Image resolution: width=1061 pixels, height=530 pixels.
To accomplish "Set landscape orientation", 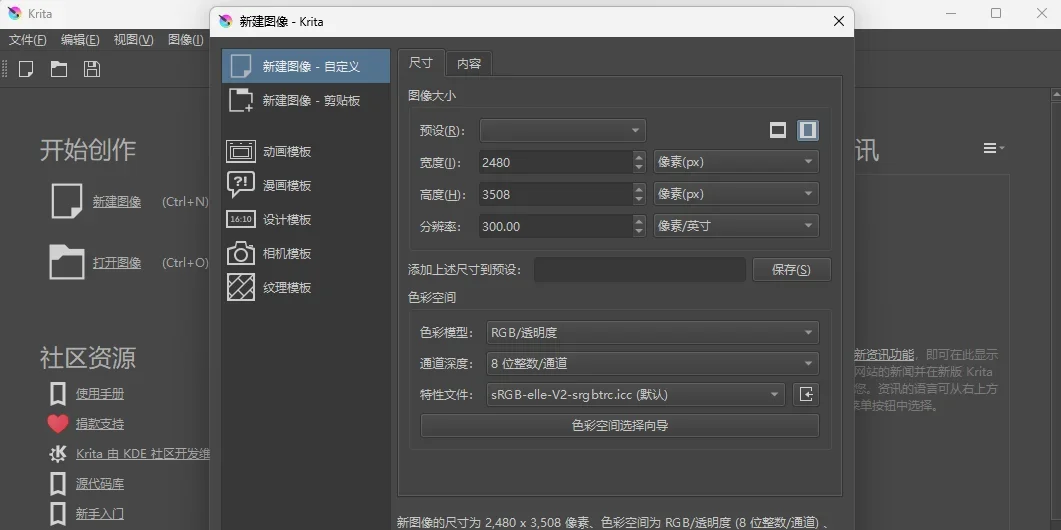I will tap(778, 130).
